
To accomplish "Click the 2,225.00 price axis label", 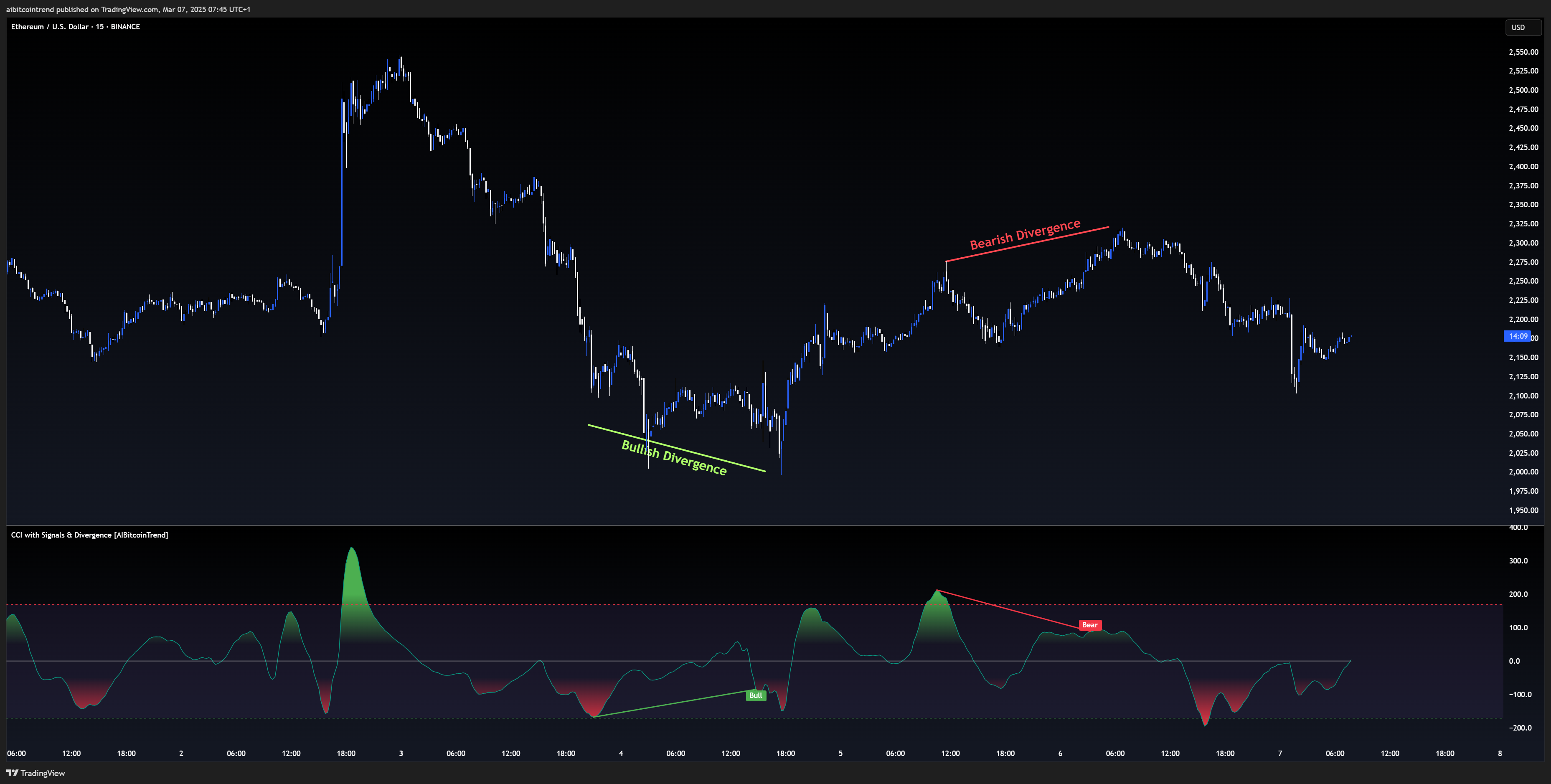I will point(1523,300).
